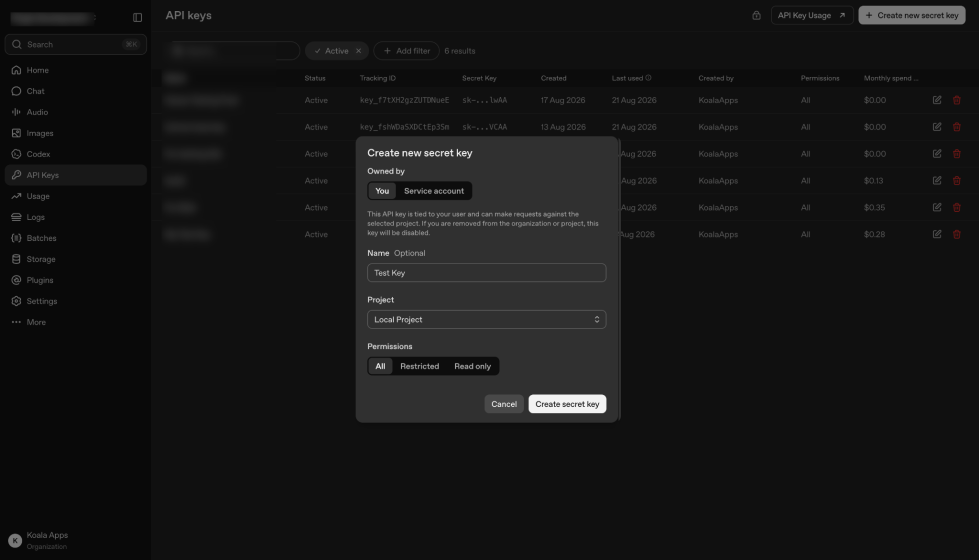
Task: Click Create secret key button
Action: pyautogui.click(x=567, y=404)
